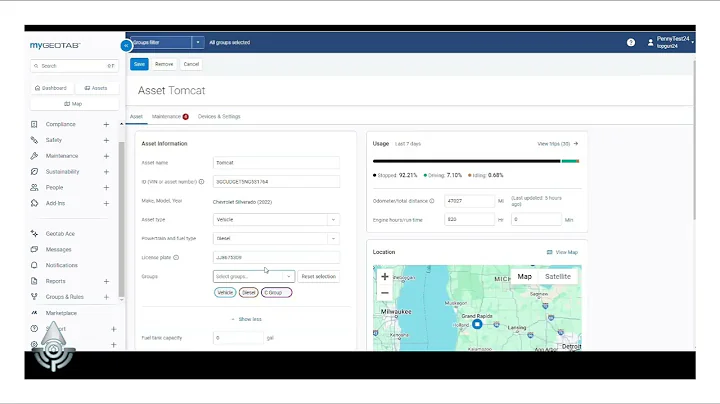The width and height of the screenshot is (720, 404).
Task: Expand the Compliance menu plus
Action: (x=106, y=124)
